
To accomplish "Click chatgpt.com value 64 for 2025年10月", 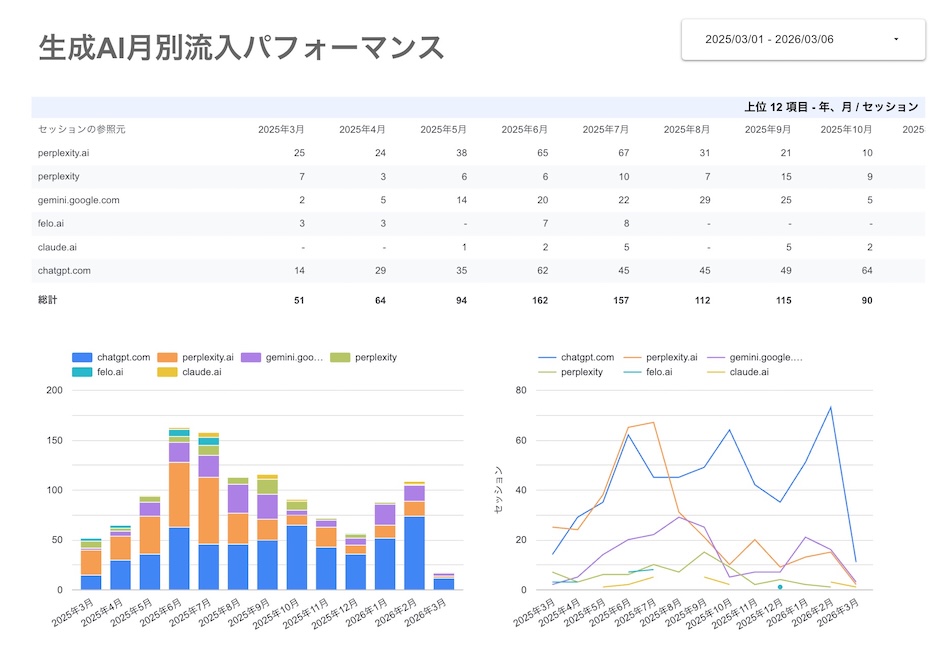I will [x=867, y=271].
